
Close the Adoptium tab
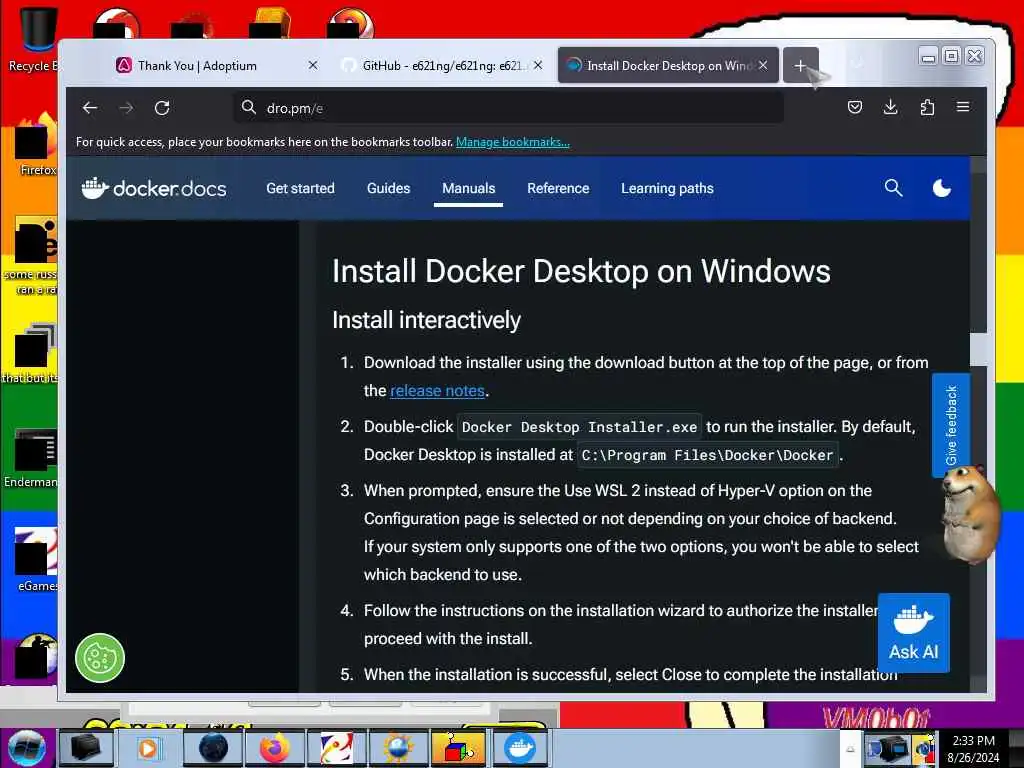(x=313, y=65)
